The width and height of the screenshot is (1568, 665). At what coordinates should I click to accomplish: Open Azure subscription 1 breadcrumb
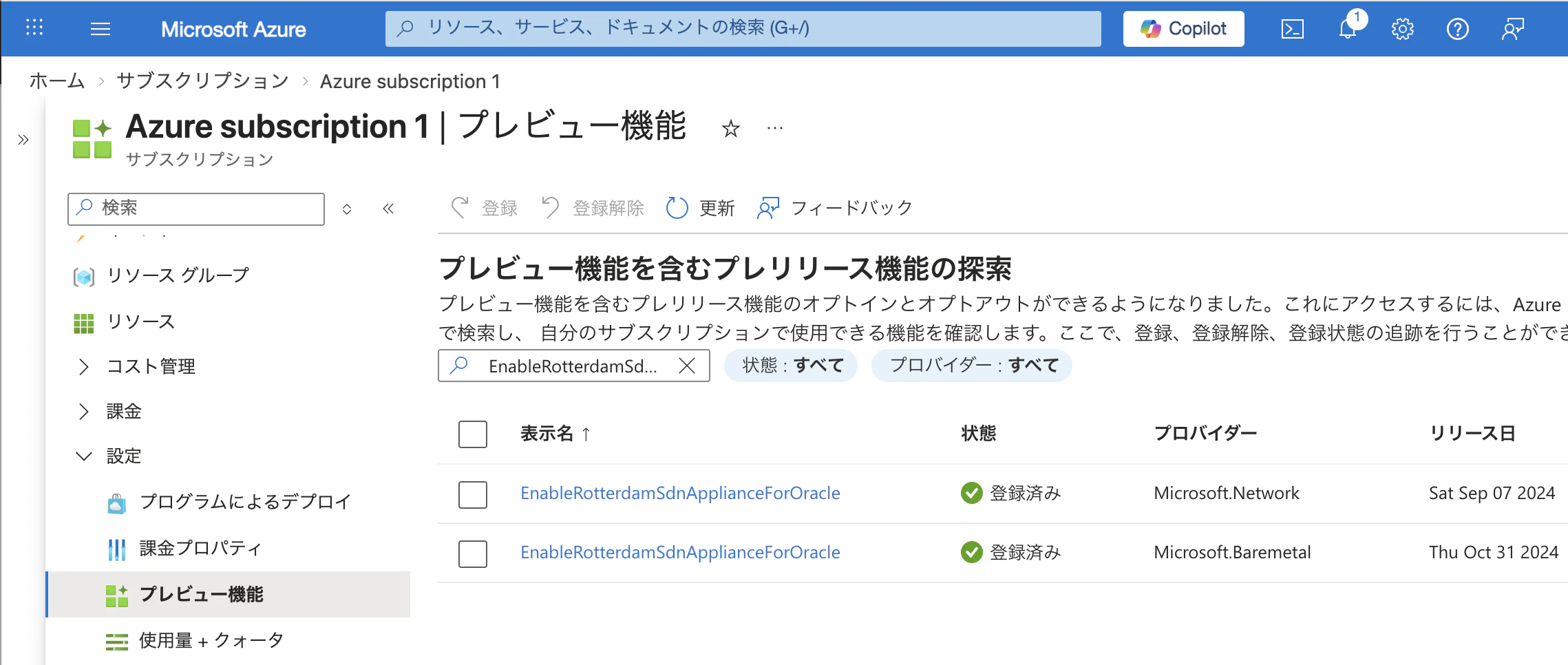(x=410, y=81)
